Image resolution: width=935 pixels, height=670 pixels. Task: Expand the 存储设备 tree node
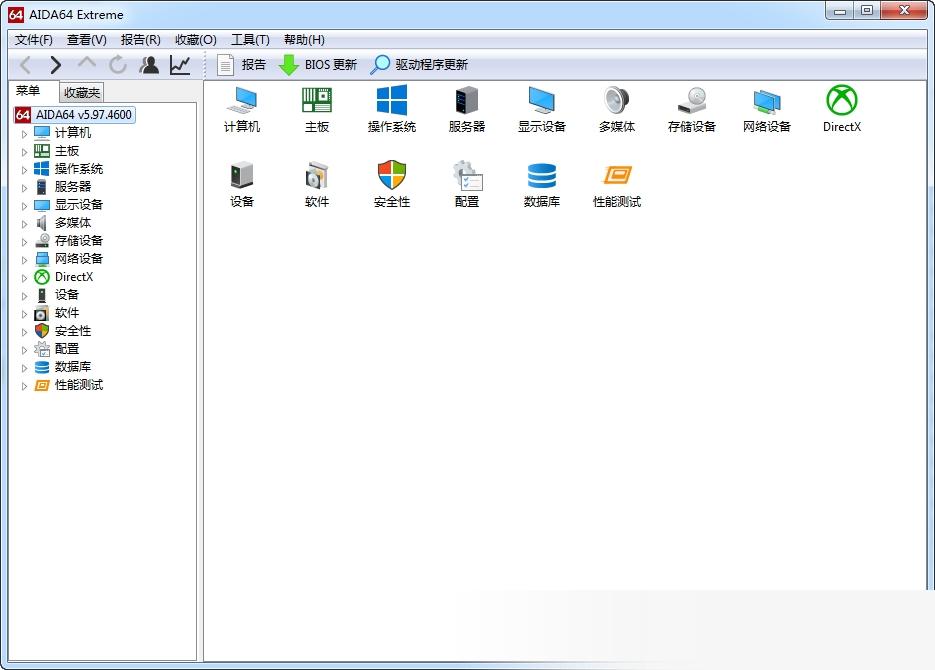(24, 242)
